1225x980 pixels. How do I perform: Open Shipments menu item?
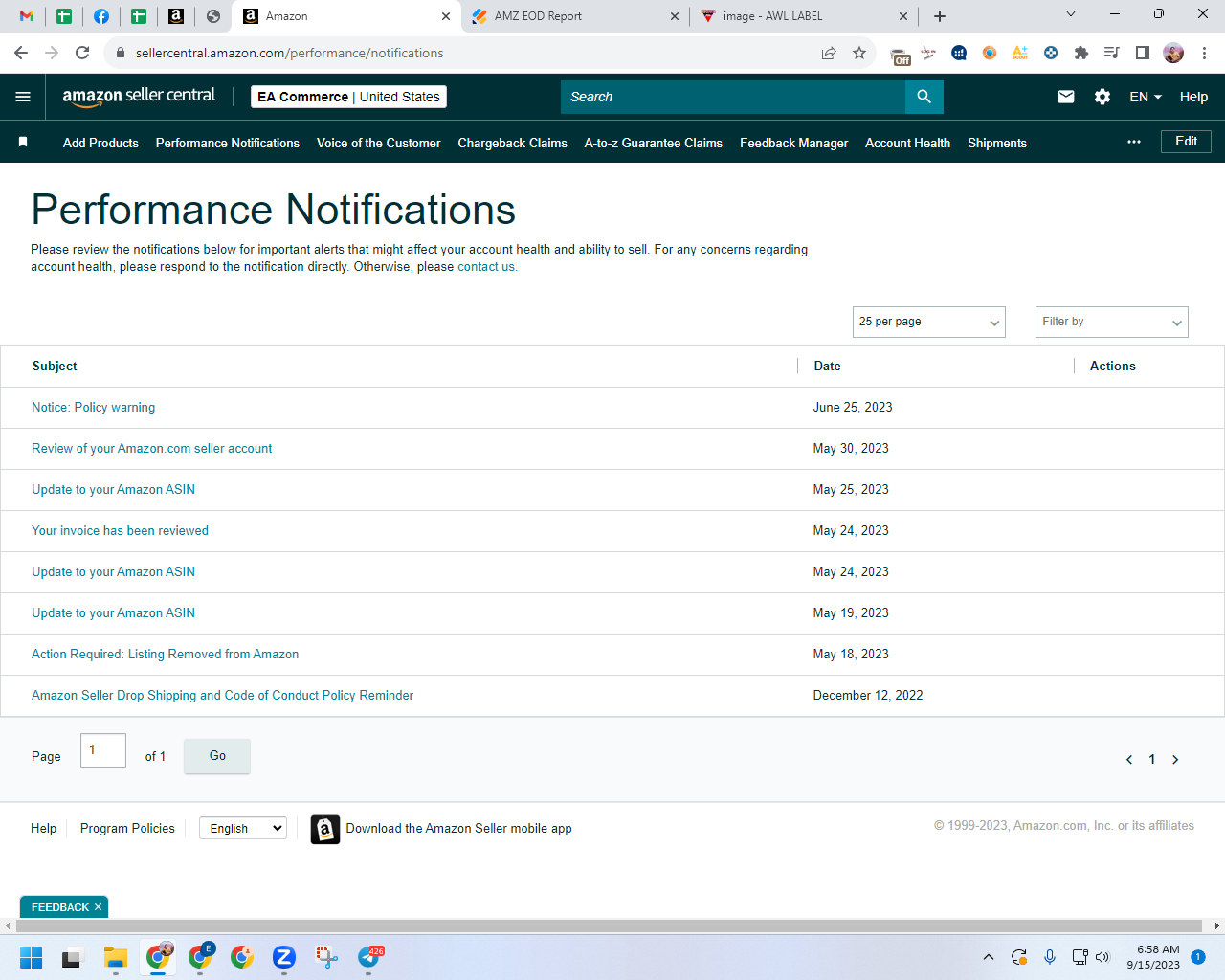997,143
